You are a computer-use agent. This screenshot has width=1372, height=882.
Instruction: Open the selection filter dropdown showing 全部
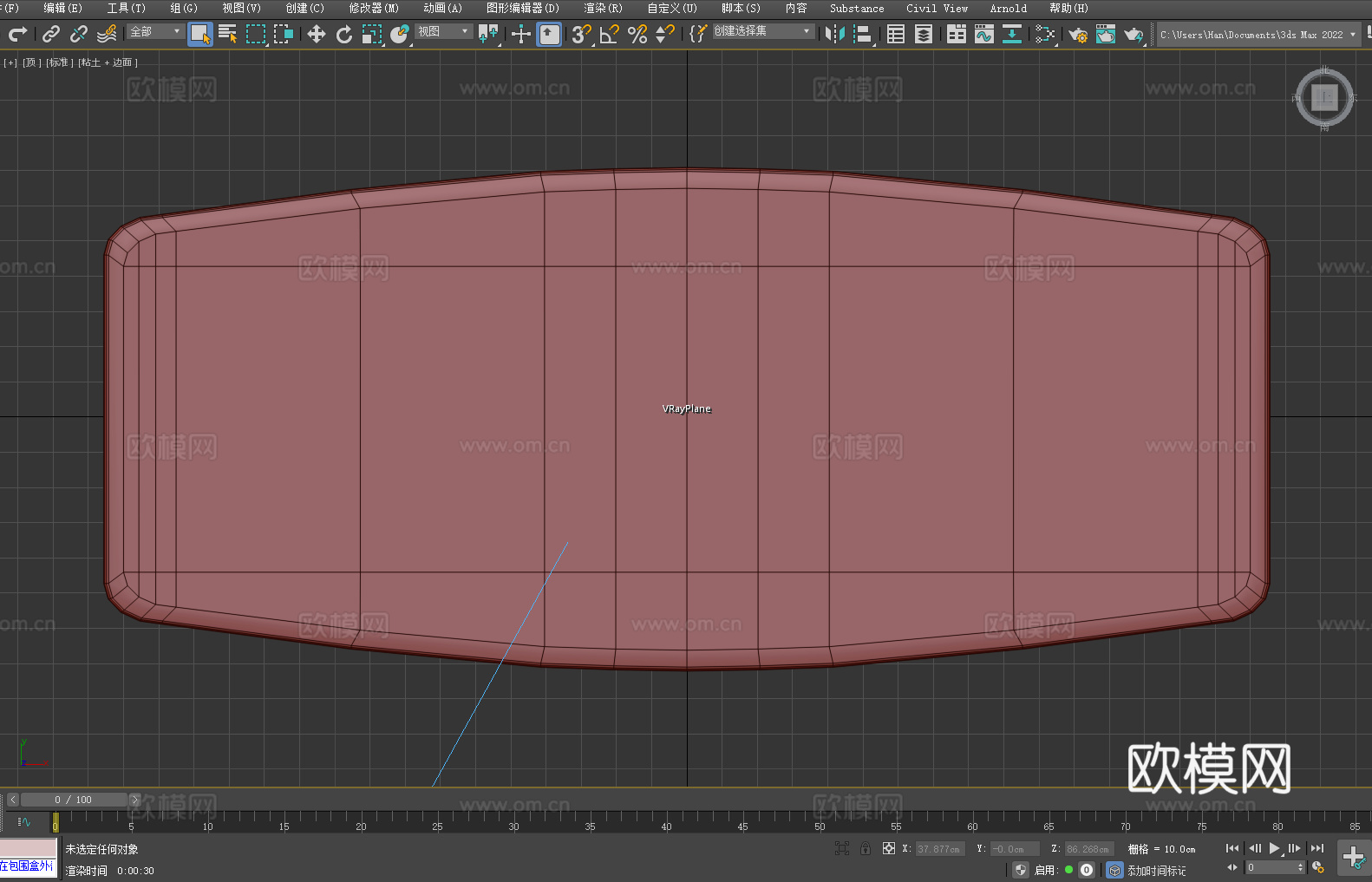pyautogui.click(x=155, y=31)
